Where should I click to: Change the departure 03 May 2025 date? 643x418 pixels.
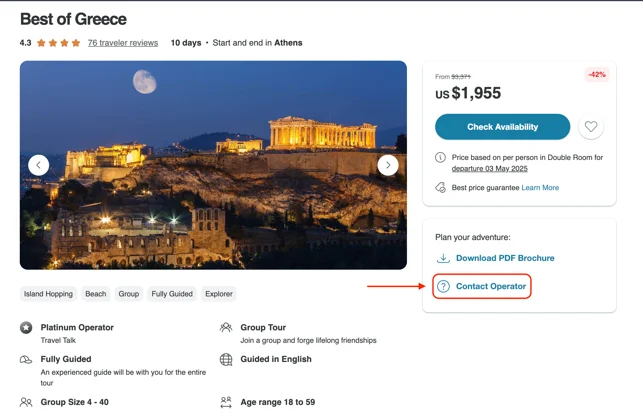click(490, 169)
